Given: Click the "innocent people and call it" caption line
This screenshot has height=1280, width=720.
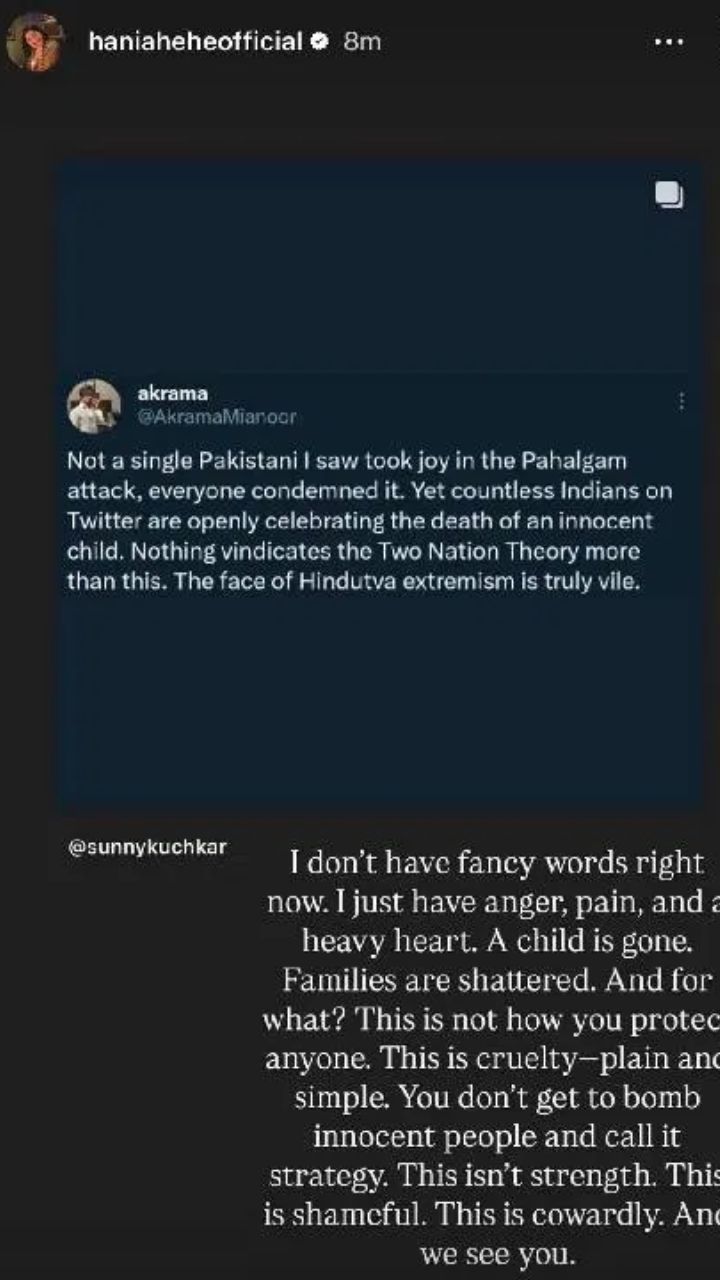Looking at the screenshot, I should point(497,1137).
